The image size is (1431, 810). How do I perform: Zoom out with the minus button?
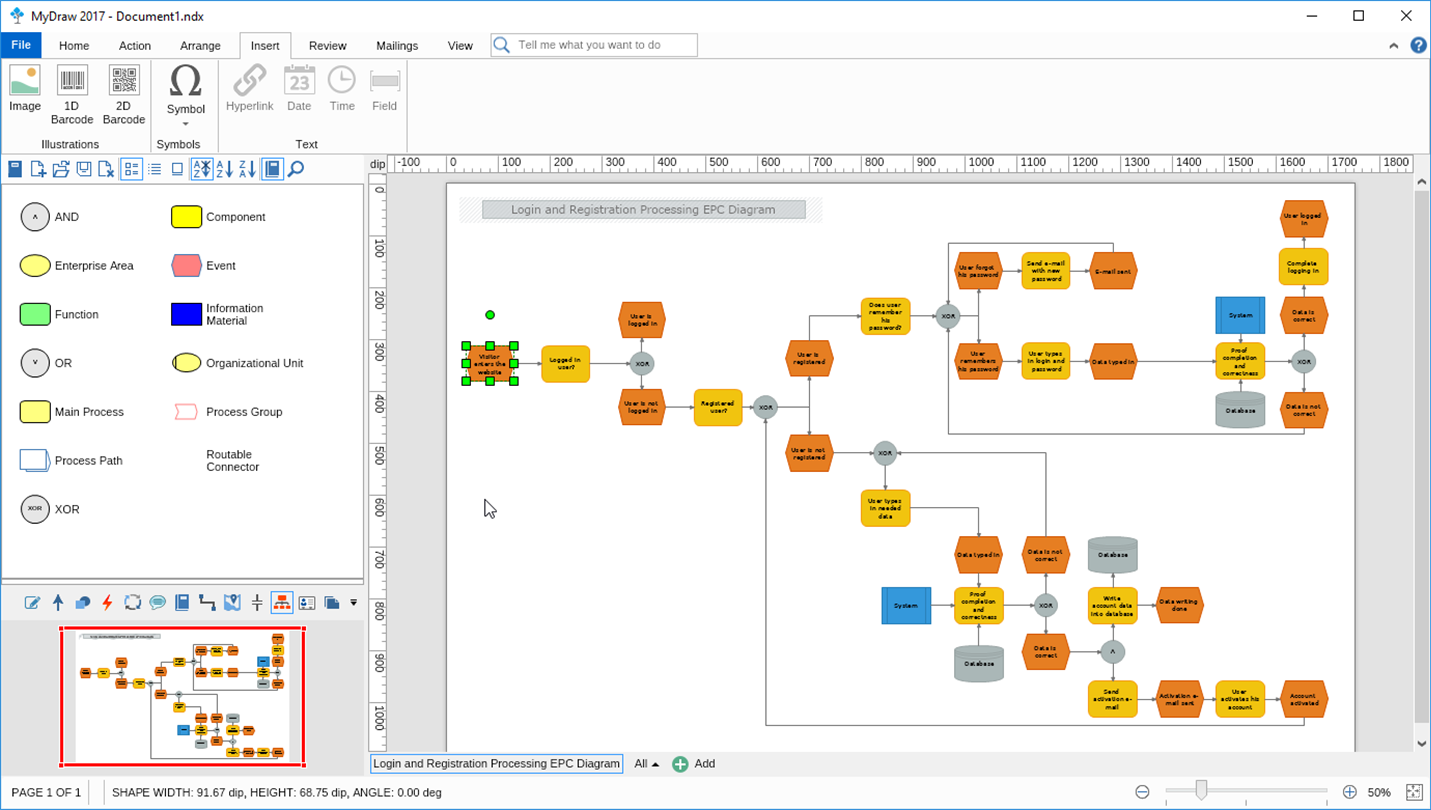[x=1142, y=792]
